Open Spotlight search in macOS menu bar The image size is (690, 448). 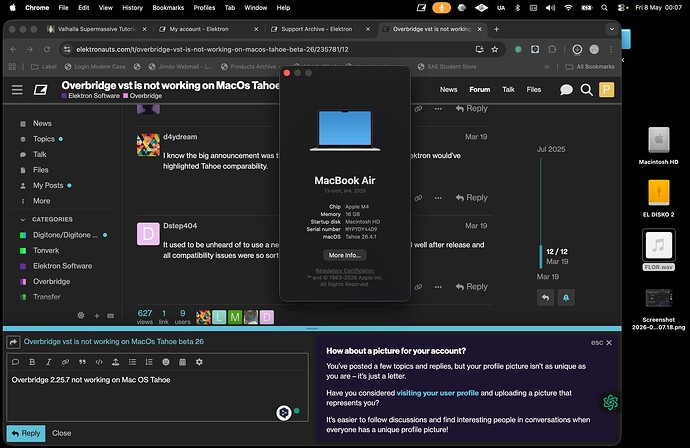point(604,7)
